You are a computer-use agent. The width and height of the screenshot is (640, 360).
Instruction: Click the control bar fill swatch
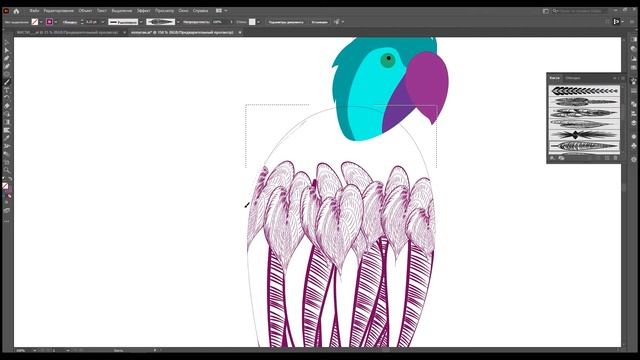[35, 22]
